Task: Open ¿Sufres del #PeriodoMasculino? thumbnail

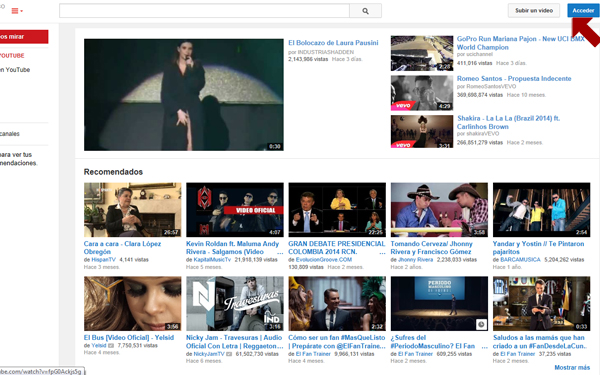Action: click(439, 303)
